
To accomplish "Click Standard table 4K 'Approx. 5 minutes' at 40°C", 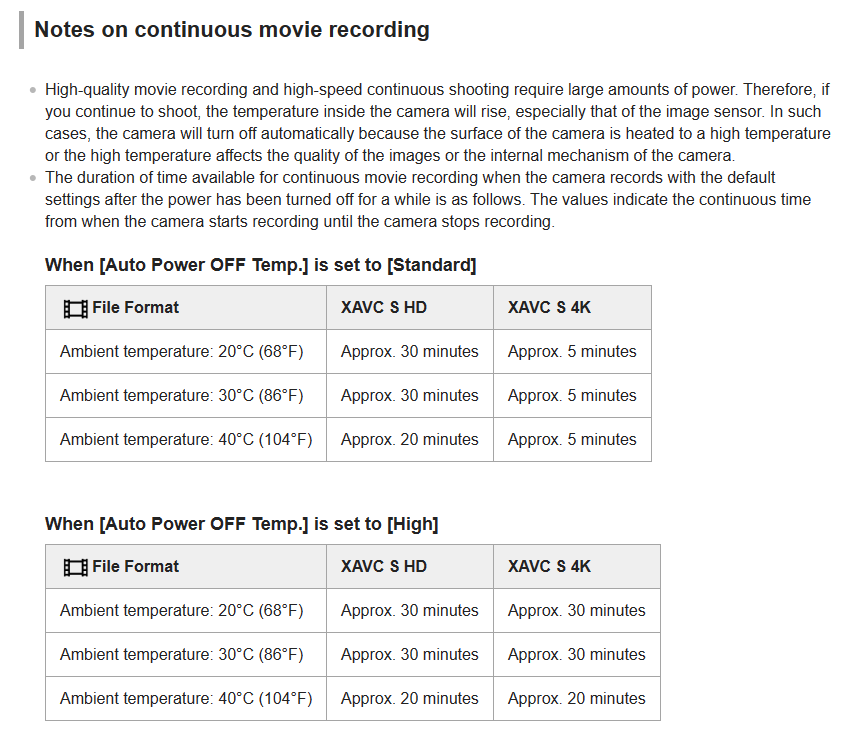I will click(x=572, y=439).
